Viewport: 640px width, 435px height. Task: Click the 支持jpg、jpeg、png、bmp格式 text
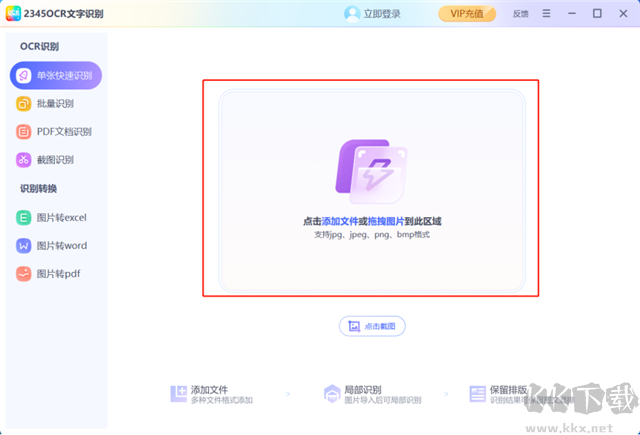pyautogui.click(x=372, y=235)
